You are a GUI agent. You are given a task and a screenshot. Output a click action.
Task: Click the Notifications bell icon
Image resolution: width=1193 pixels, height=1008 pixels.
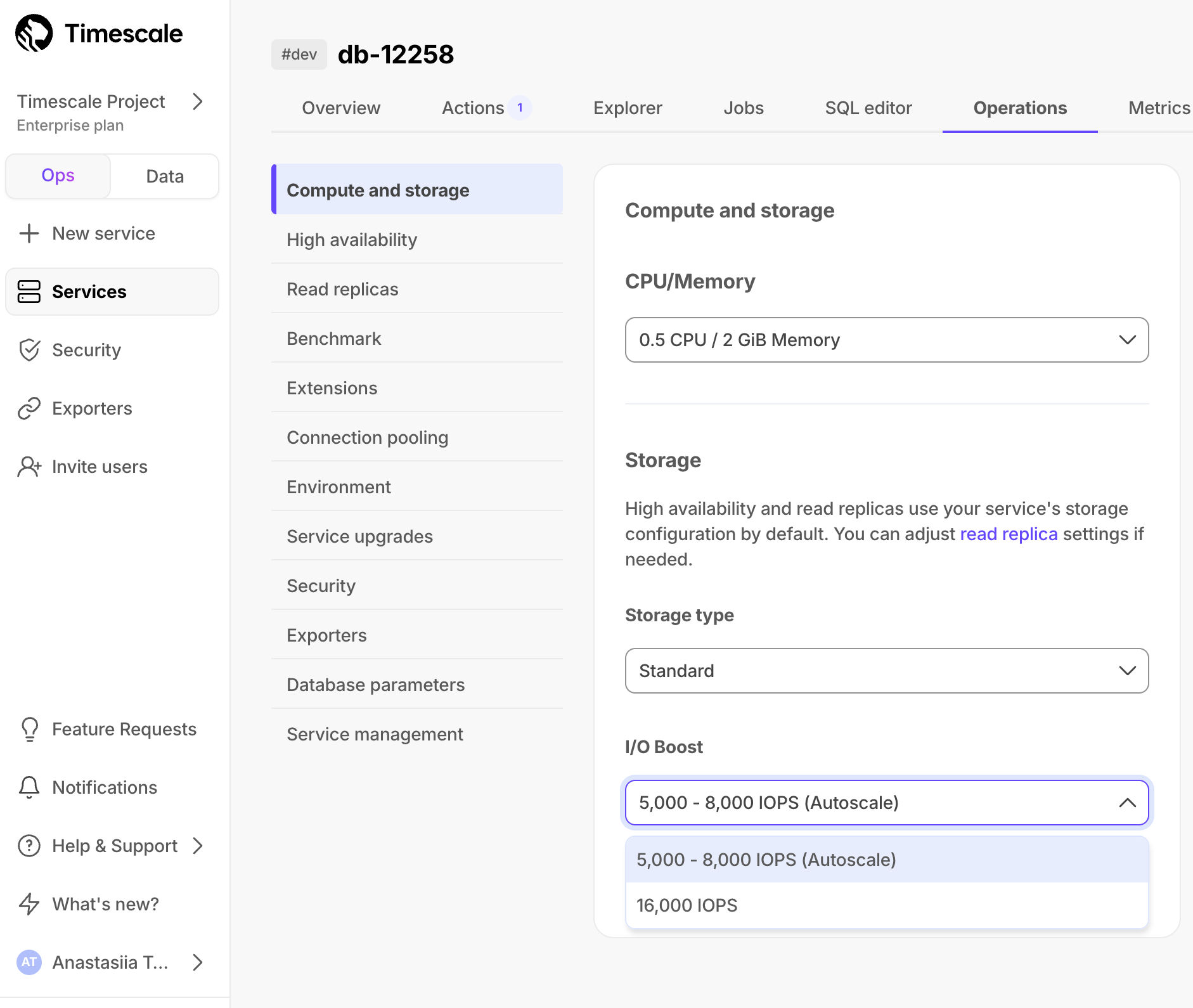coord(29,787)
